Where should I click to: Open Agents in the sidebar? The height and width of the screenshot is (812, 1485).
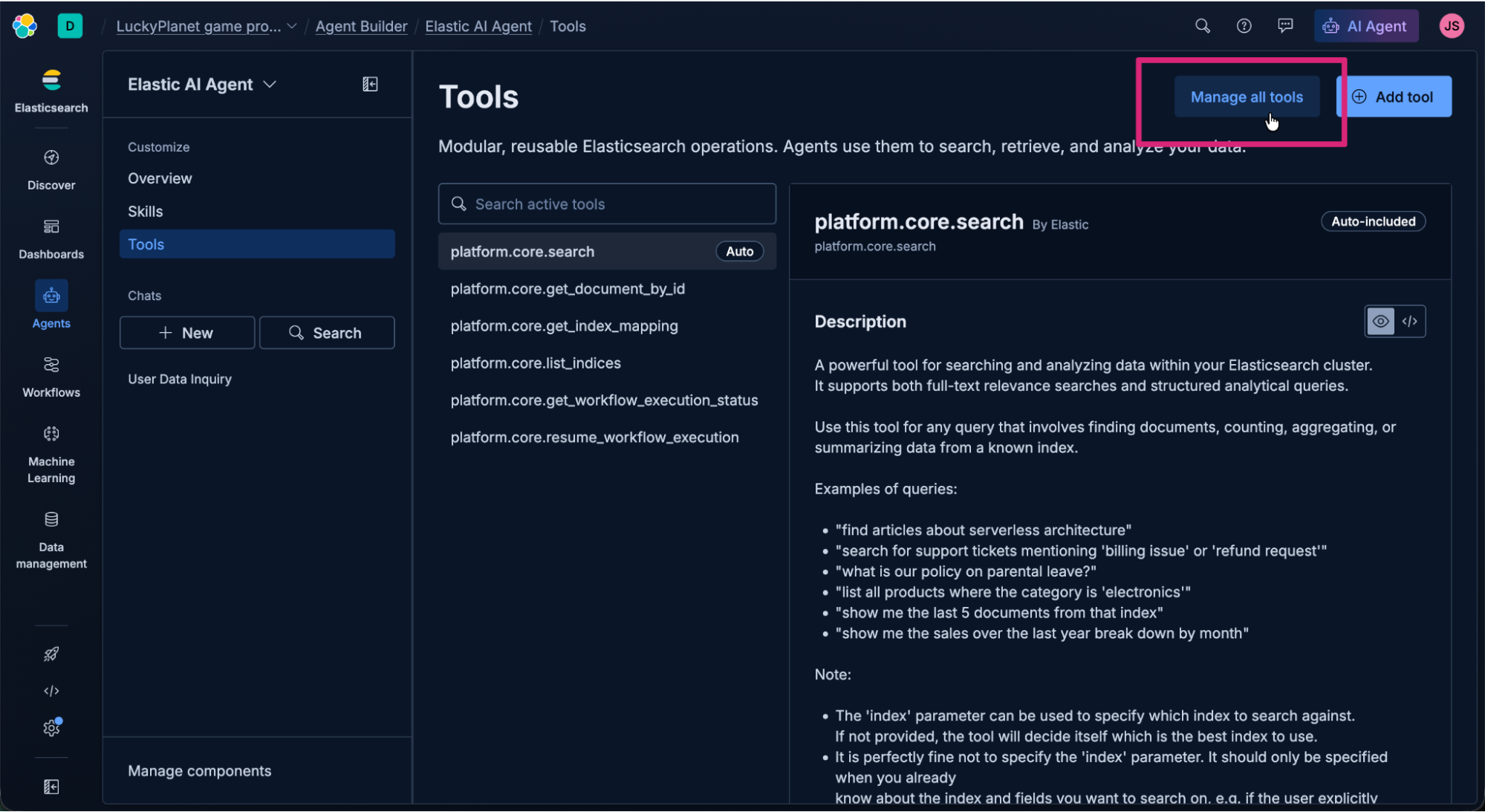[51, 305]
